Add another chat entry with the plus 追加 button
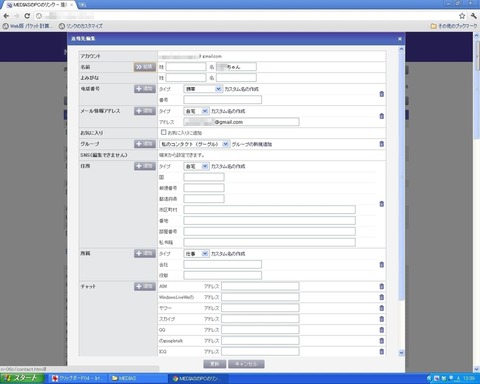Image resolution: width=480 pixels, height=384 pixels. coord(145,286)
